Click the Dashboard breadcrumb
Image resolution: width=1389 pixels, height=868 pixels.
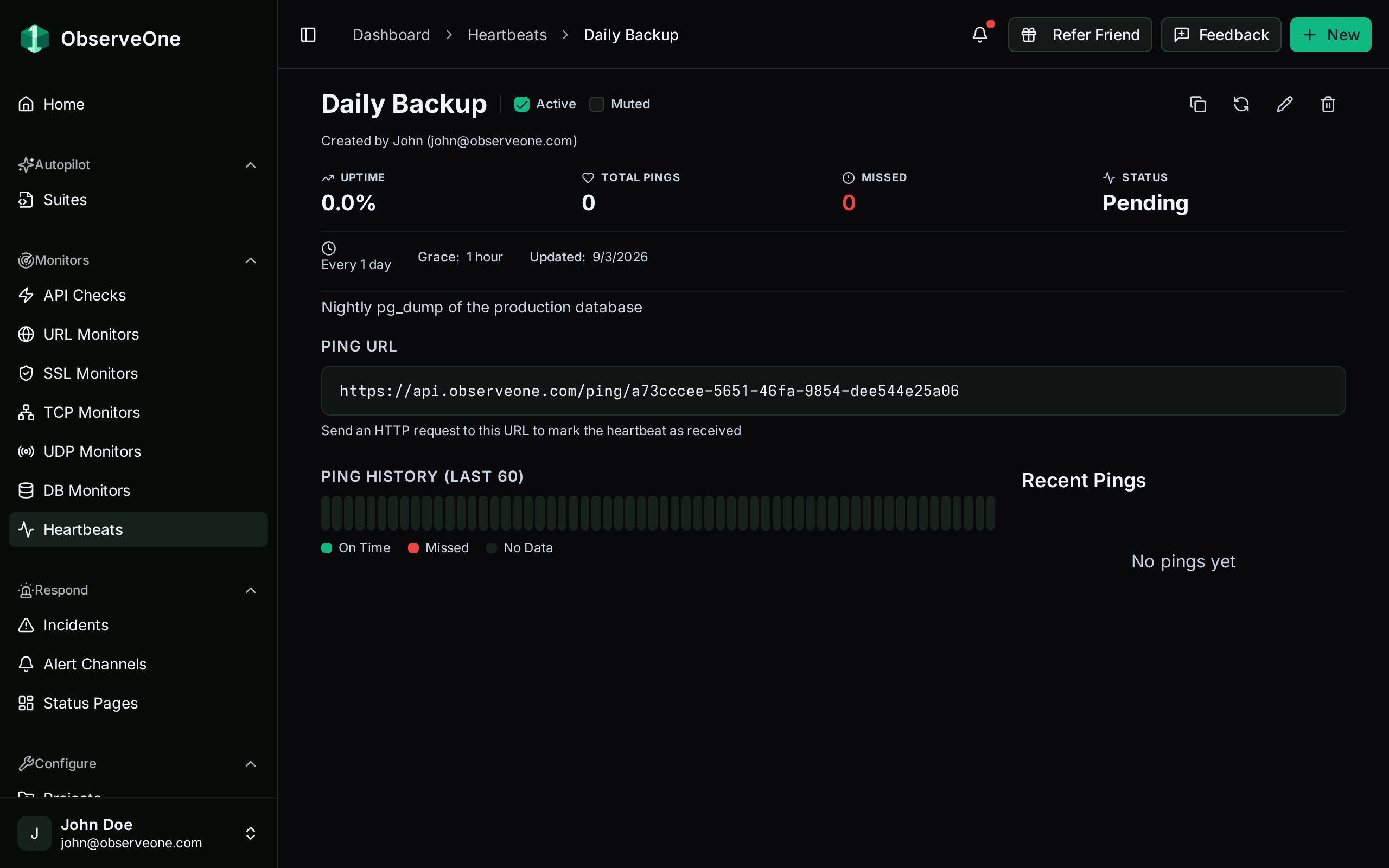[391, 35]
